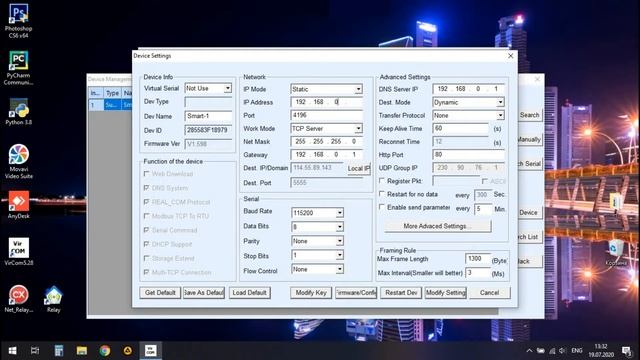
Task: Open Python 3.8 desktop icon
Action: click(18, 111)
